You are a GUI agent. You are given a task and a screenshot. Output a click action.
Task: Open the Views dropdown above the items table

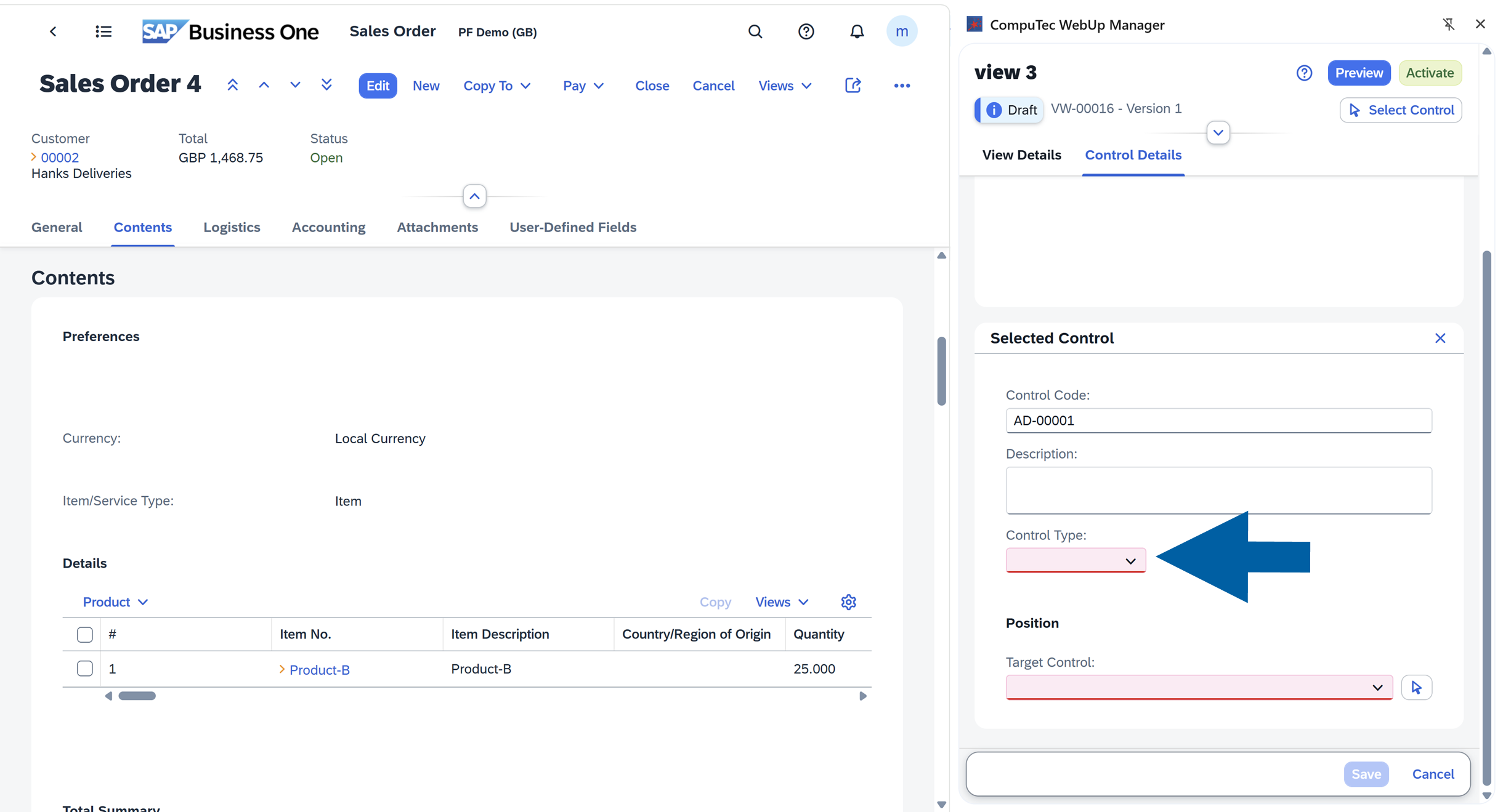[782, 602]
